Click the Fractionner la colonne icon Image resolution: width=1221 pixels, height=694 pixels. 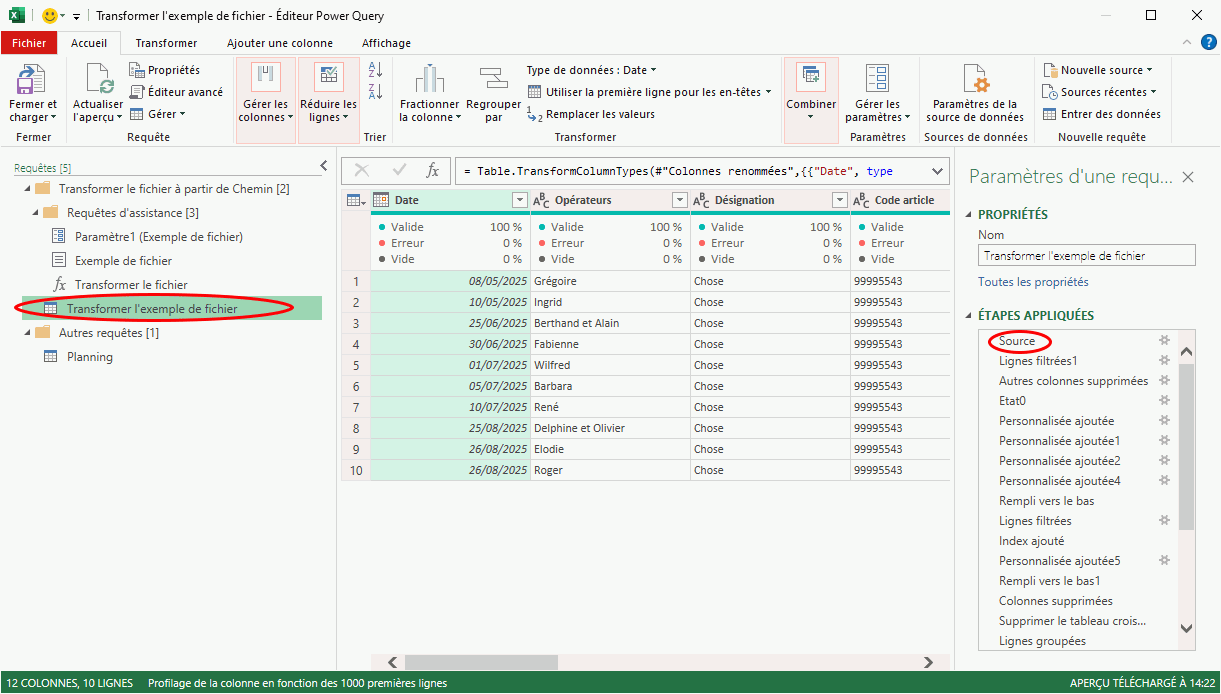[x=429, y=79]
